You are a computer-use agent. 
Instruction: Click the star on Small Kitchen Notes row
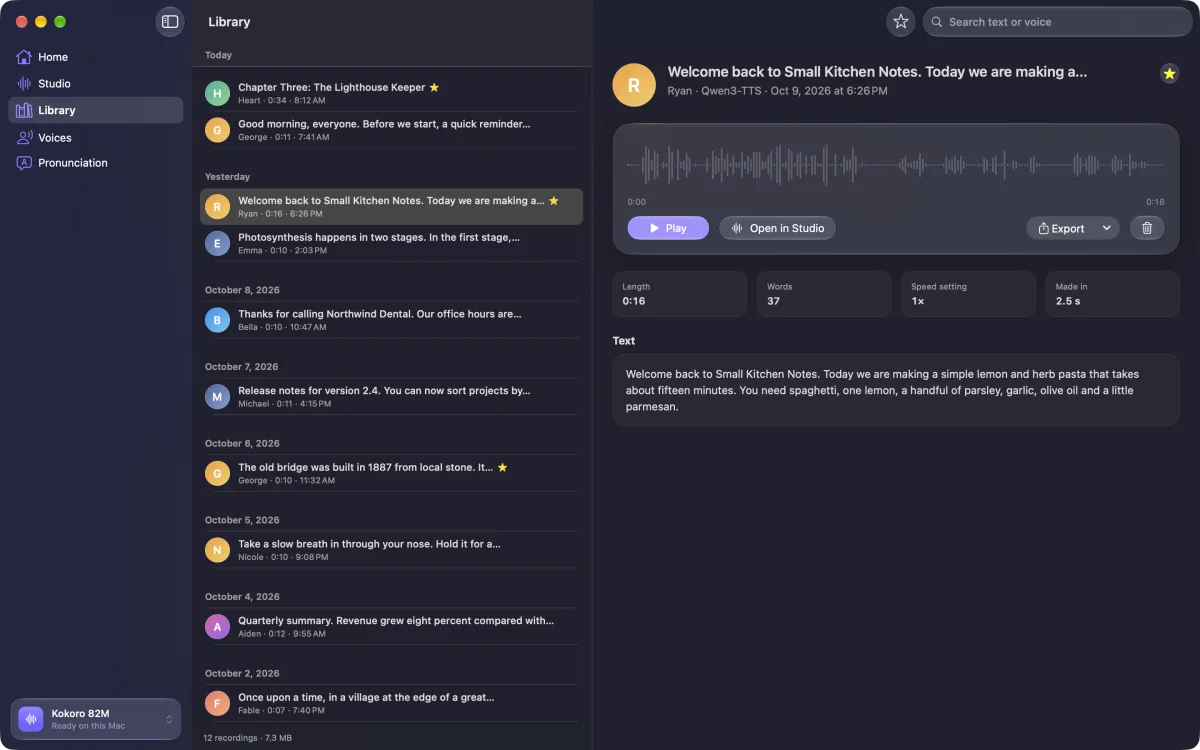tap(554, 201)
